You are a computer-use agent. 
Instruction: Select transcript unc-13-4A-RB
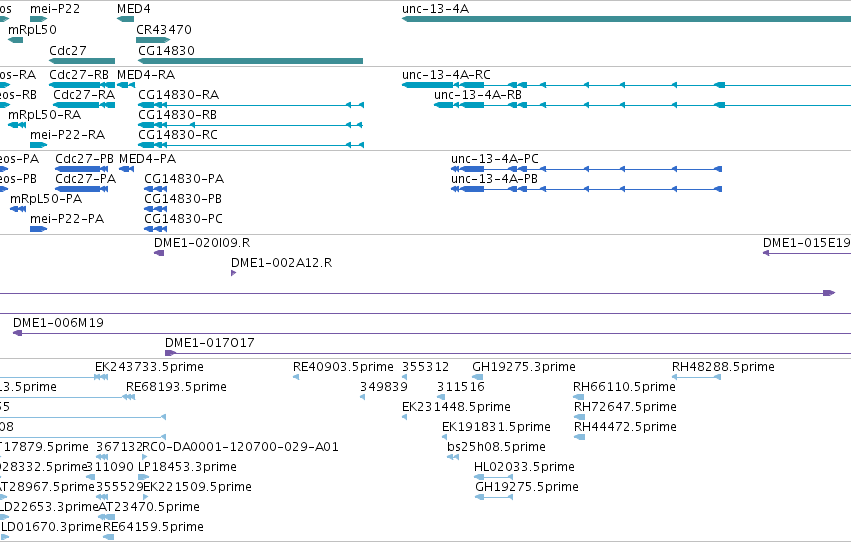[x=643, y=105]
